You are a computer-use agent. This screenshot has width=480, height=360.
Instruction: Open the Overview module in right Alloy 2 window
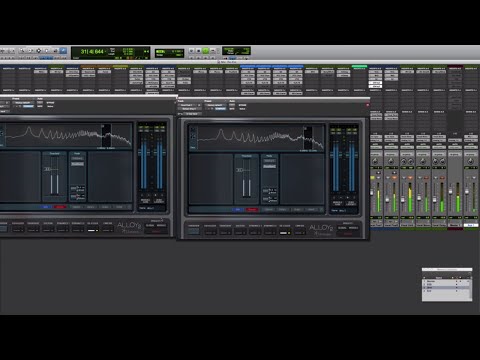(x=194, y=231)
